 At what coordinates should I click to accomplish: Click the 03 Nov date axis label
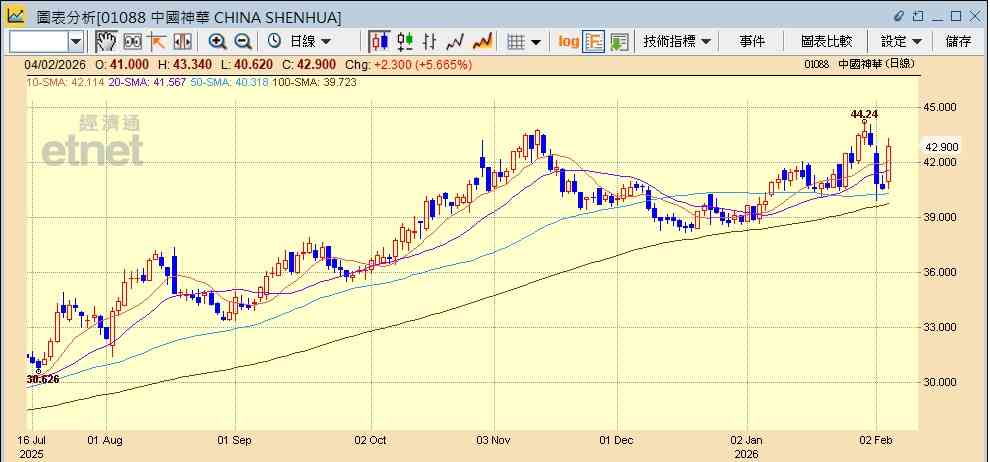(x=495, y=440)
